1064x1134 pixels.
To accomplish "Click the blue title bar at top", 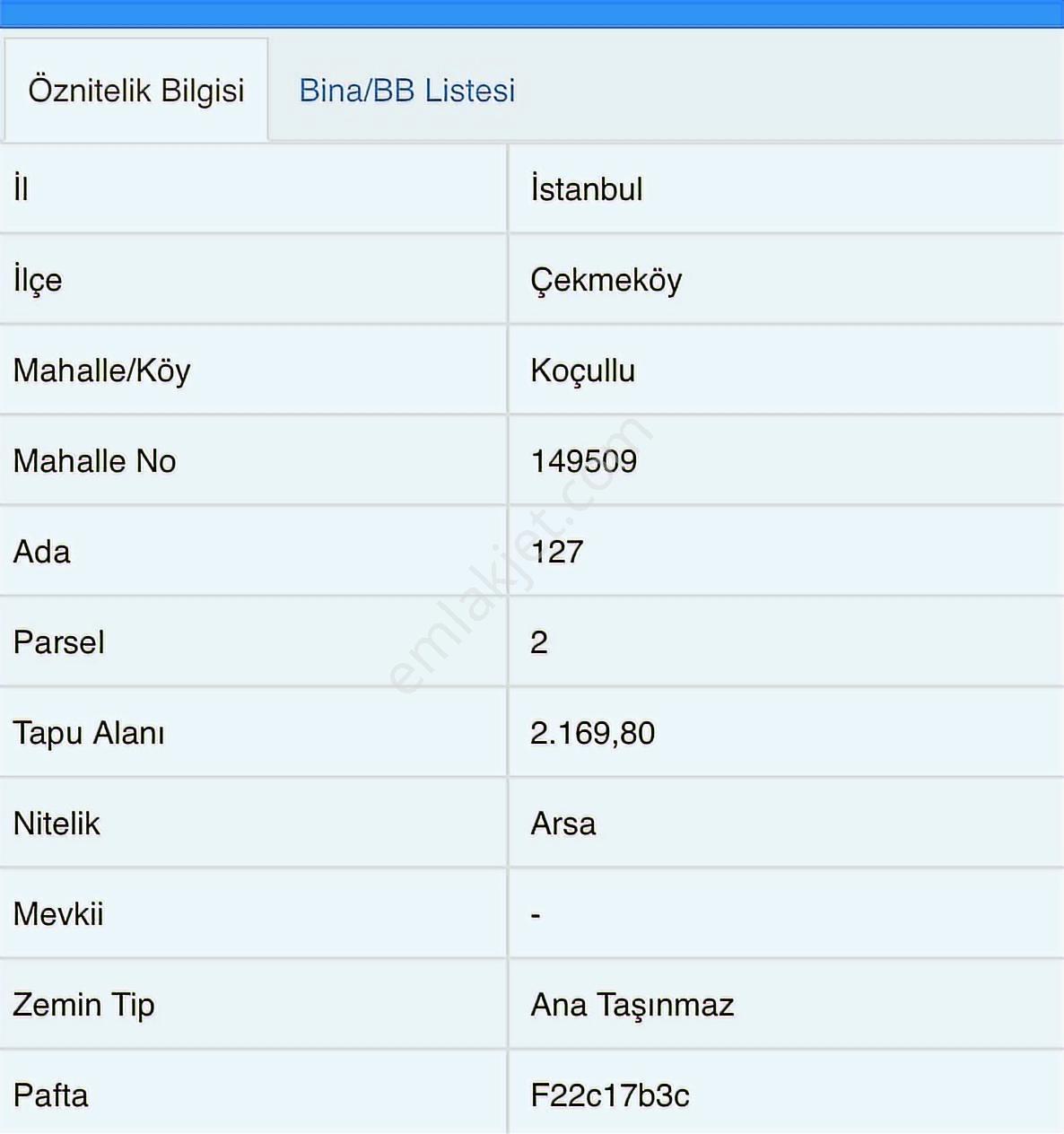I will point(532,13).
